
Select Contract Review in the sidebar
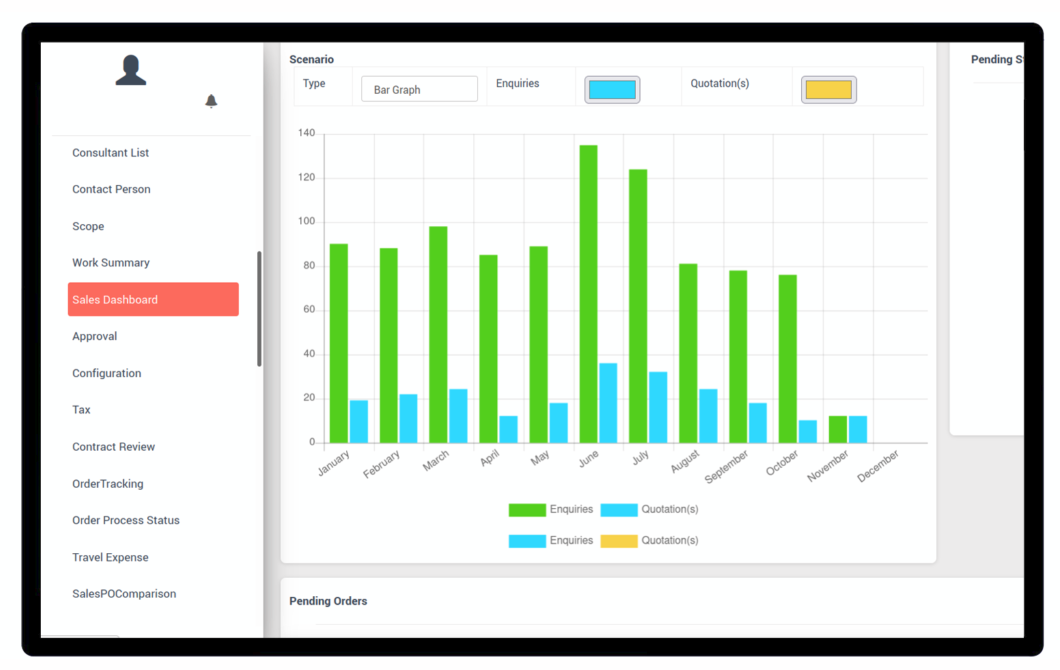point(114,447)
